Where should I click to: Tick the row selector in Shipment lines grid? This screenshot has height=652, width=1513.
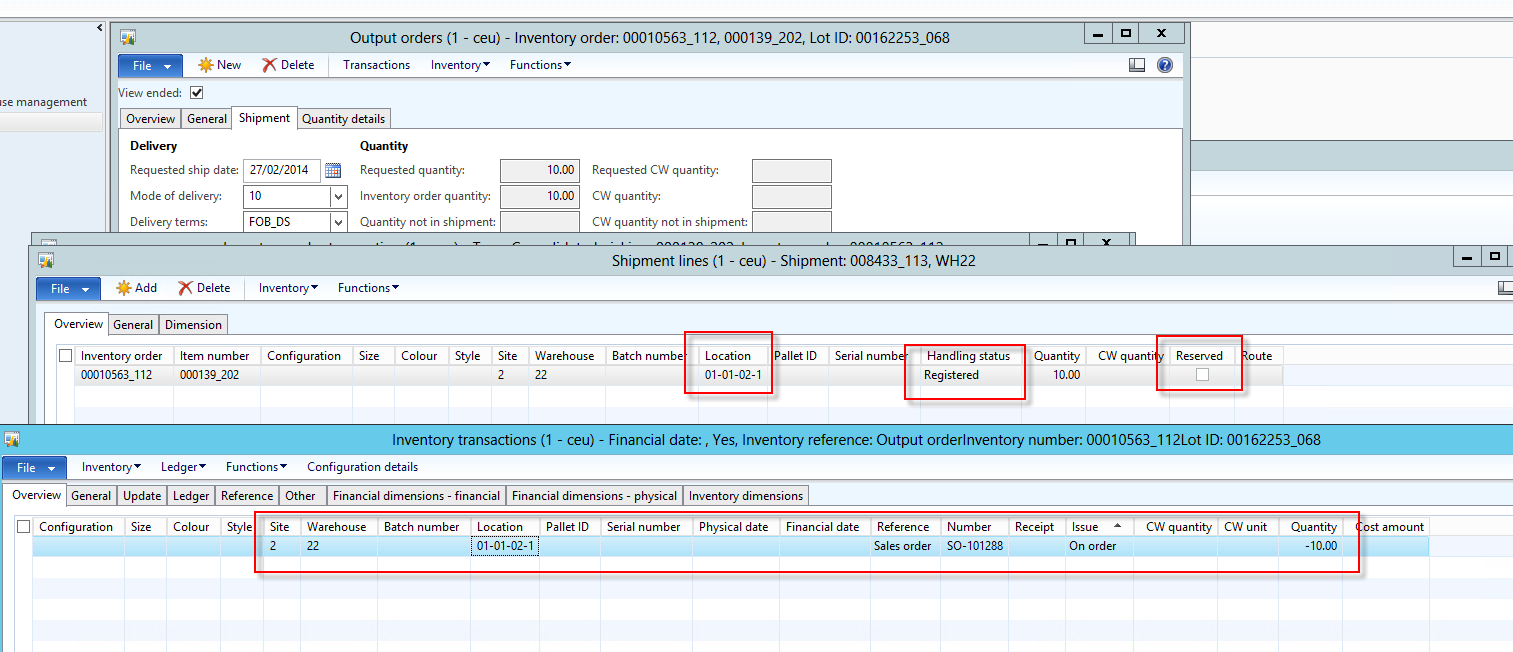click(x=66, y=356)
